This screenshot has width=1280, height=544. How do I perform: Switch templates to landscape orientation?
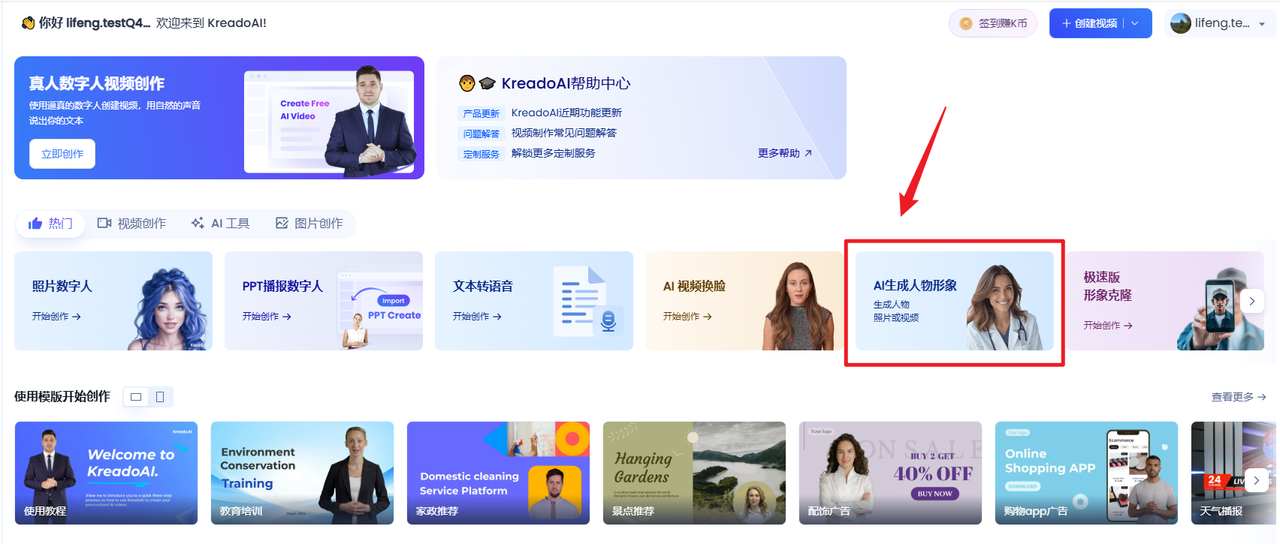point(136,397)
